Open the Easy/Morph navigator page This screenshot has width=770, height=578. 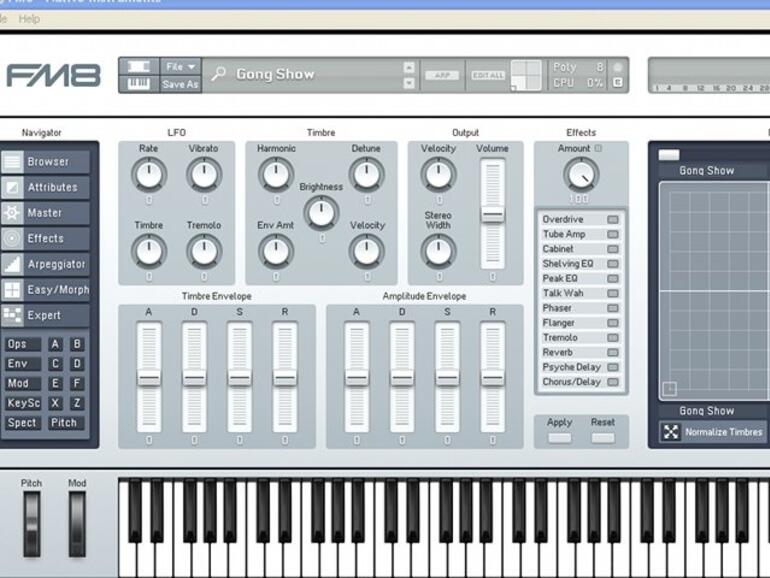[45, 289]
